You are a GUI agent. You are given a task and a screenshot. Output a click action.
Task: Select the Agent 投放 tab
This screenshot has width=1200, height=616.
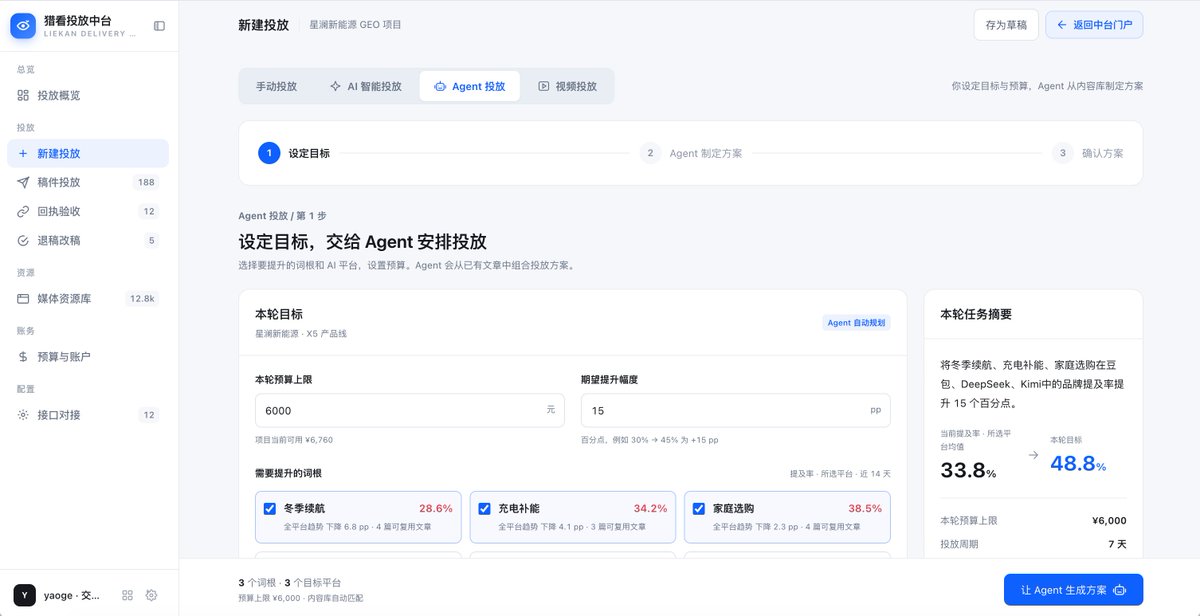(x=470, y=86)
